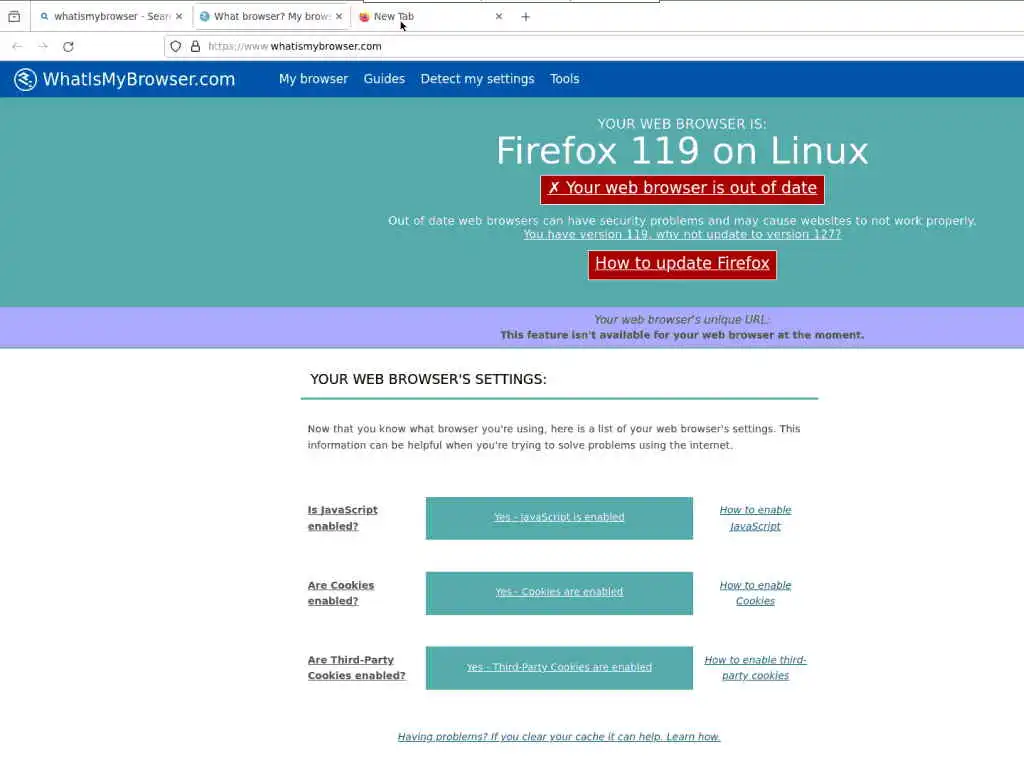This screenshot has width=1024, height=768.
Task: Click the update to version 127 link
Action: coord(682,234)
